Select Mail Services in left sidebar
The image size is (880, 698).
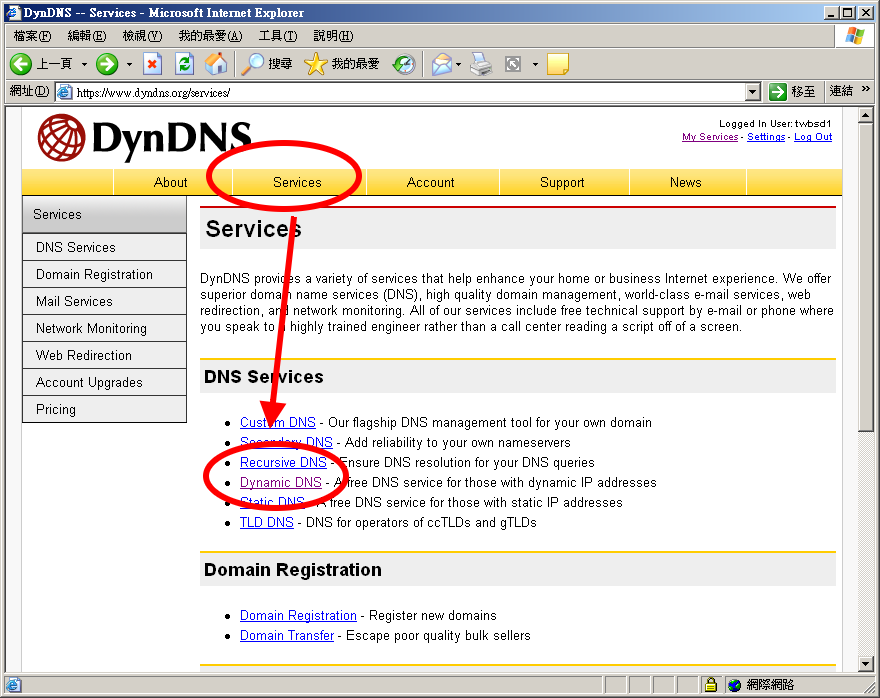pos(74,301)
